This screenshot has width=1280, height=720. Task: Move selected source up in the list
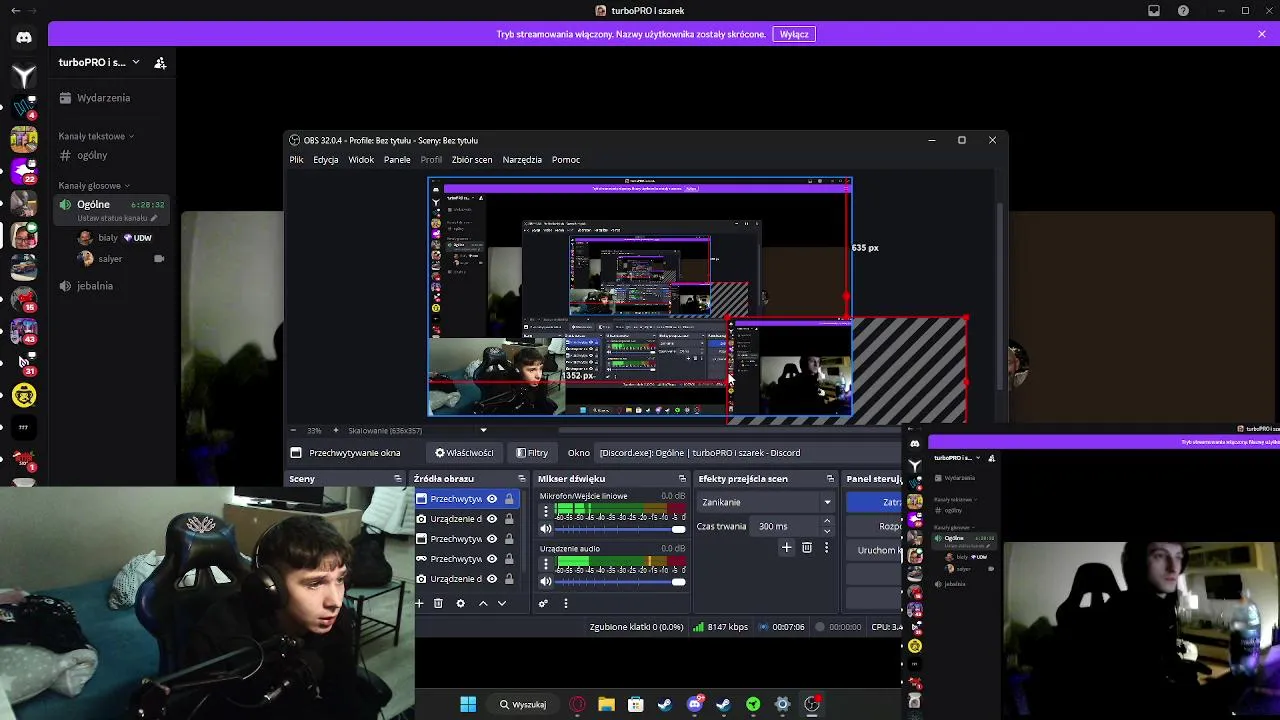[x=483, y=603]
